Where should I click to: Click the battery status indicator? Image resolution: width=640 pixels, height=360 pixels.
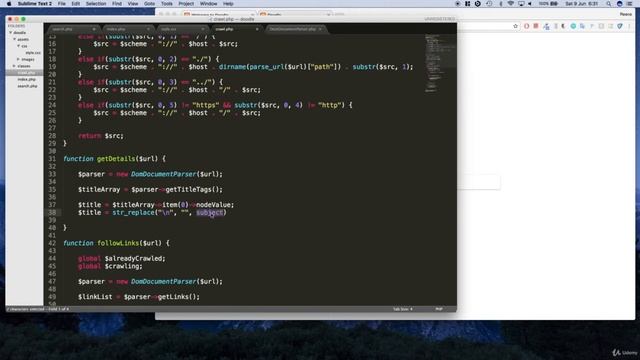(548, 4)
